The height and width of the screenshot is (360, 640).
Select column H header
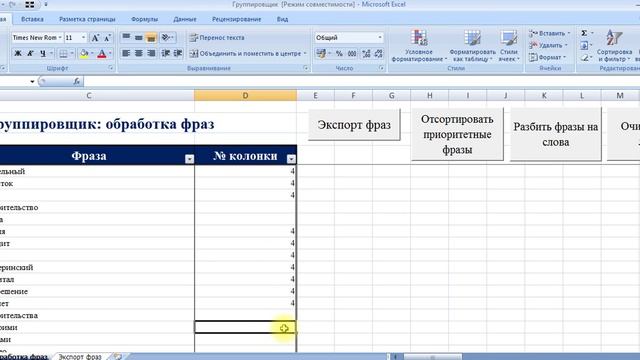429,96
